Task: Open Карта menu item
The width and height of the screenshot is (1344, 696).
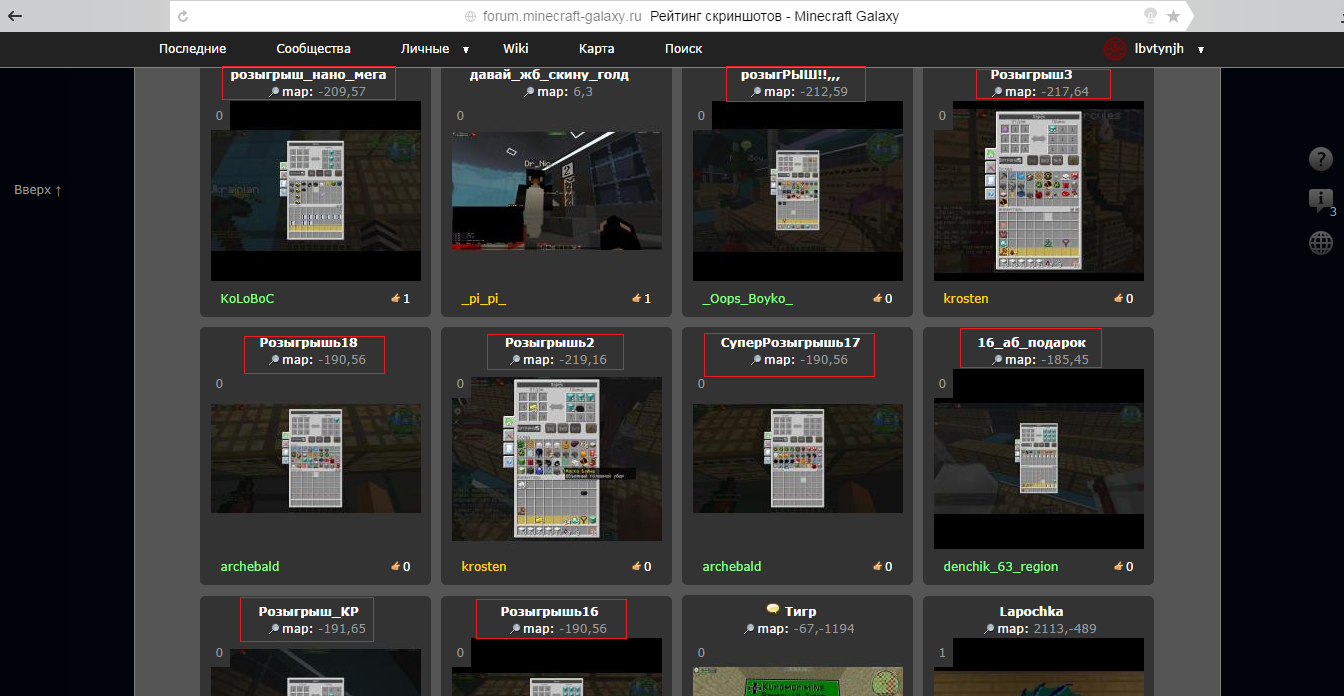Action: (596, 48)
